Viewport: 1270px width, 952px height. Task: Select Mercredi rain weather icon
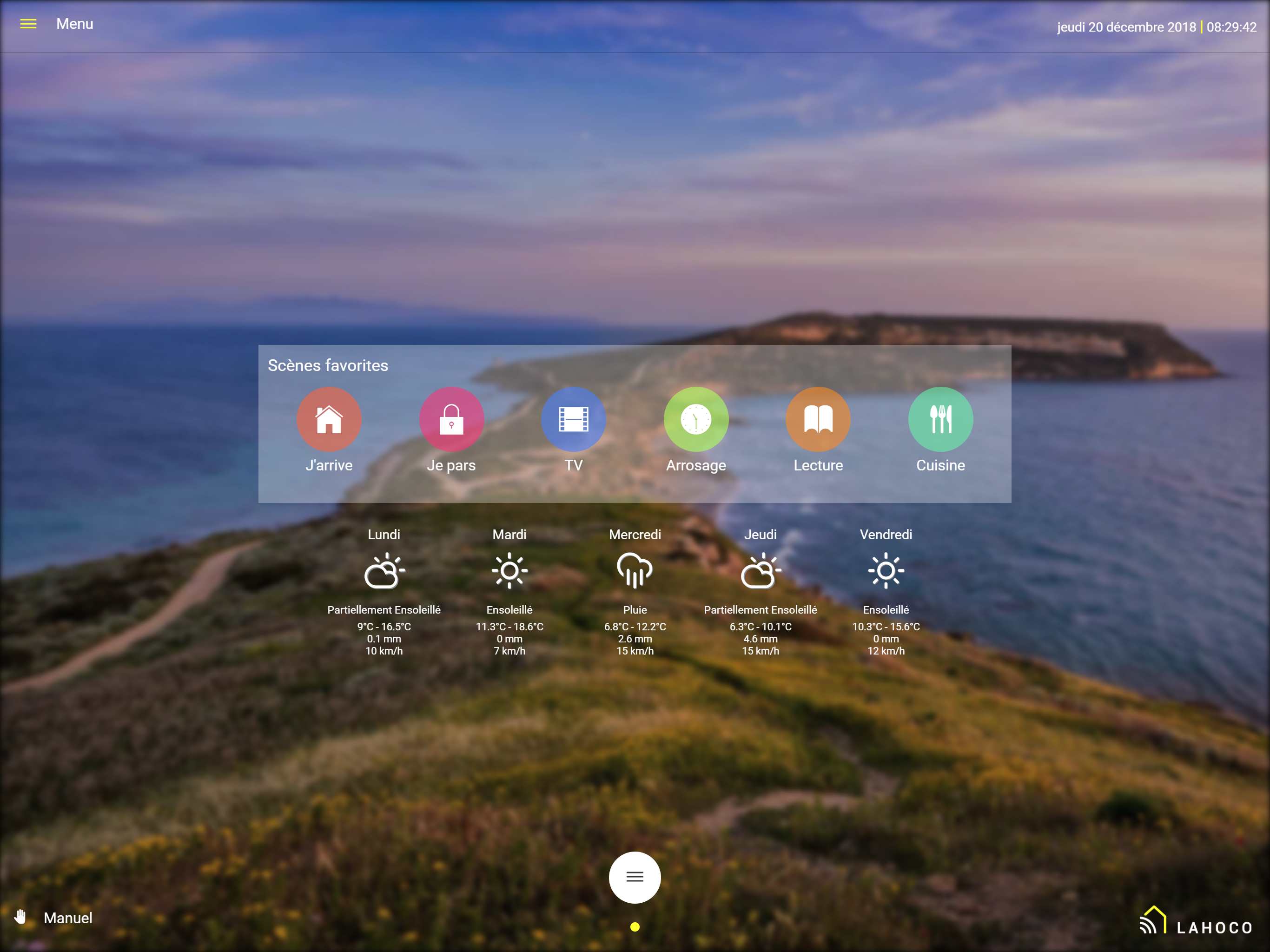635,571
